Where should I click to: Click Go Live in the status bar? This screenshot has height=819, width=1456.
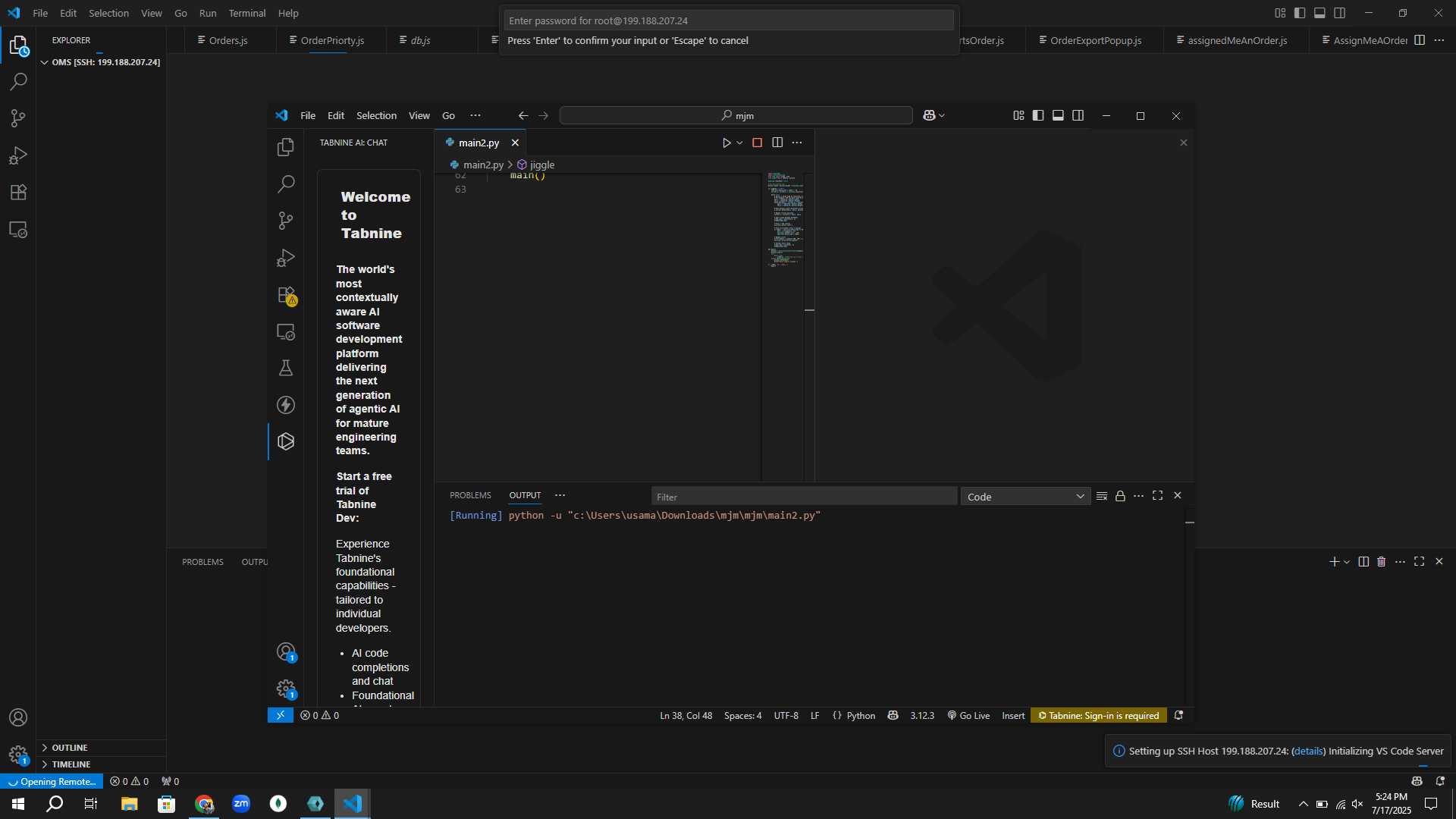[968, 715]
